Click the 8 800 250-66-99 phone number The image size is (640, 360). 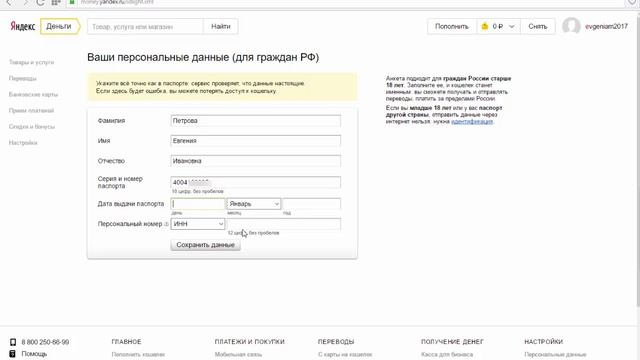(x=45, y=342)
